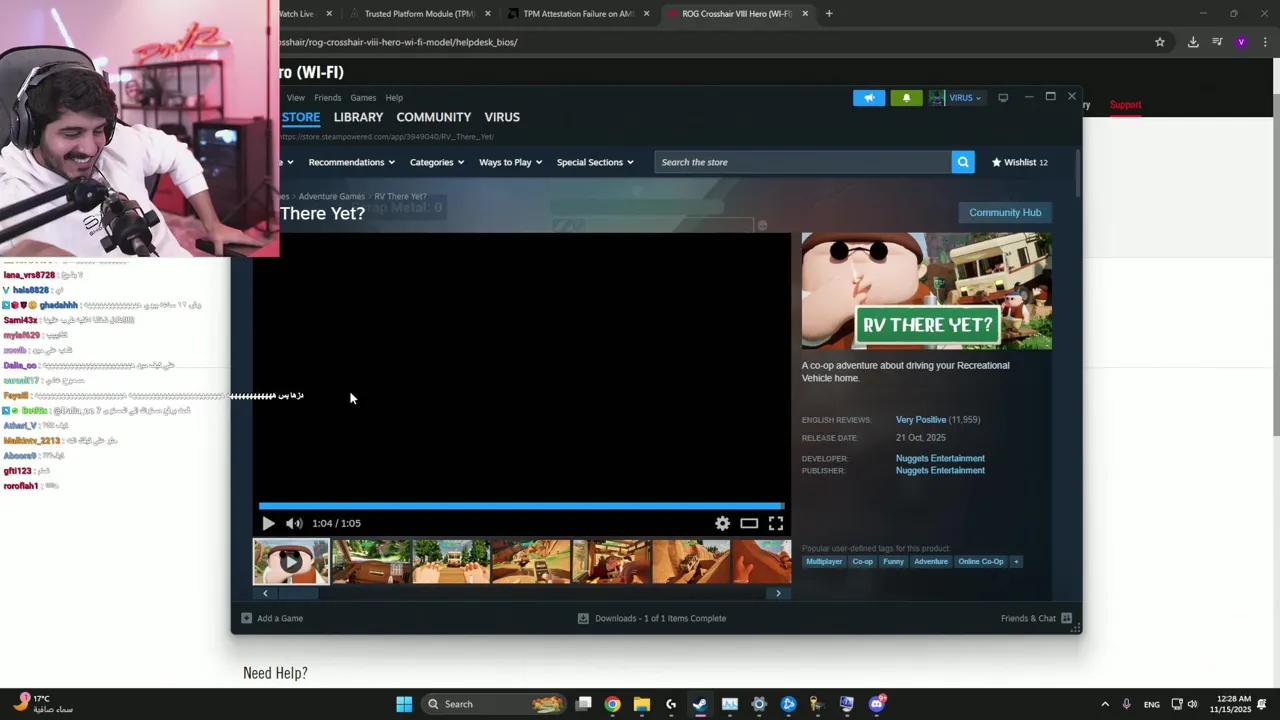Select the second media strip thumbnail

(x=371, y=561)
